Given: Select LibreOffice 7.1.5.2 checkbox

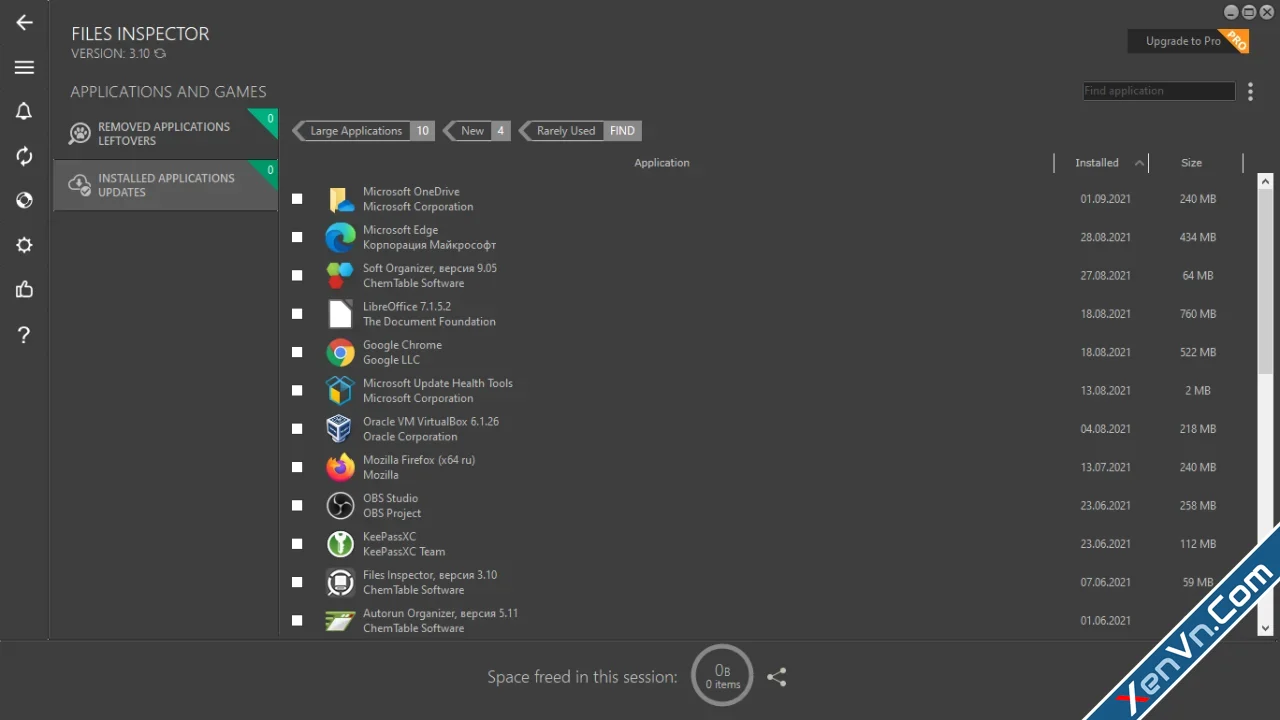Looking at the screenshot, I should click(x=297, y=314).
